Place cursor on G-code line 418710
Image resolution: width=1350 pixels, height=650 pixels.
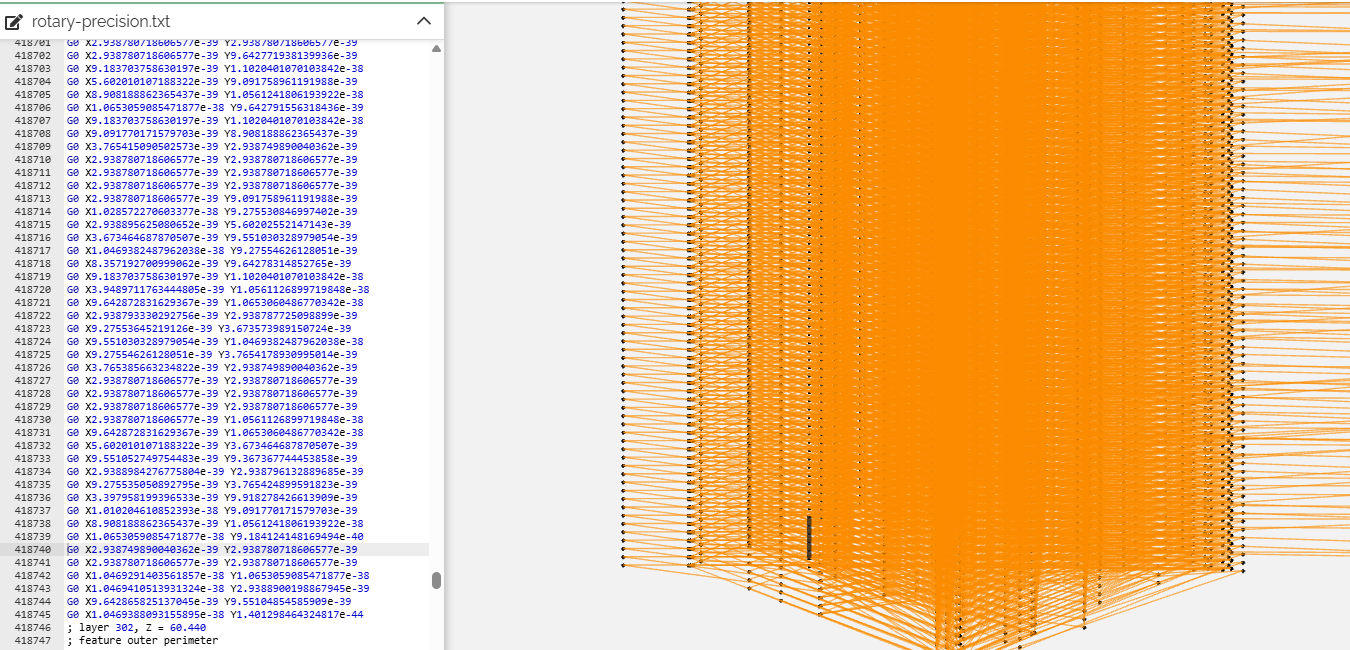pos(211,159)
